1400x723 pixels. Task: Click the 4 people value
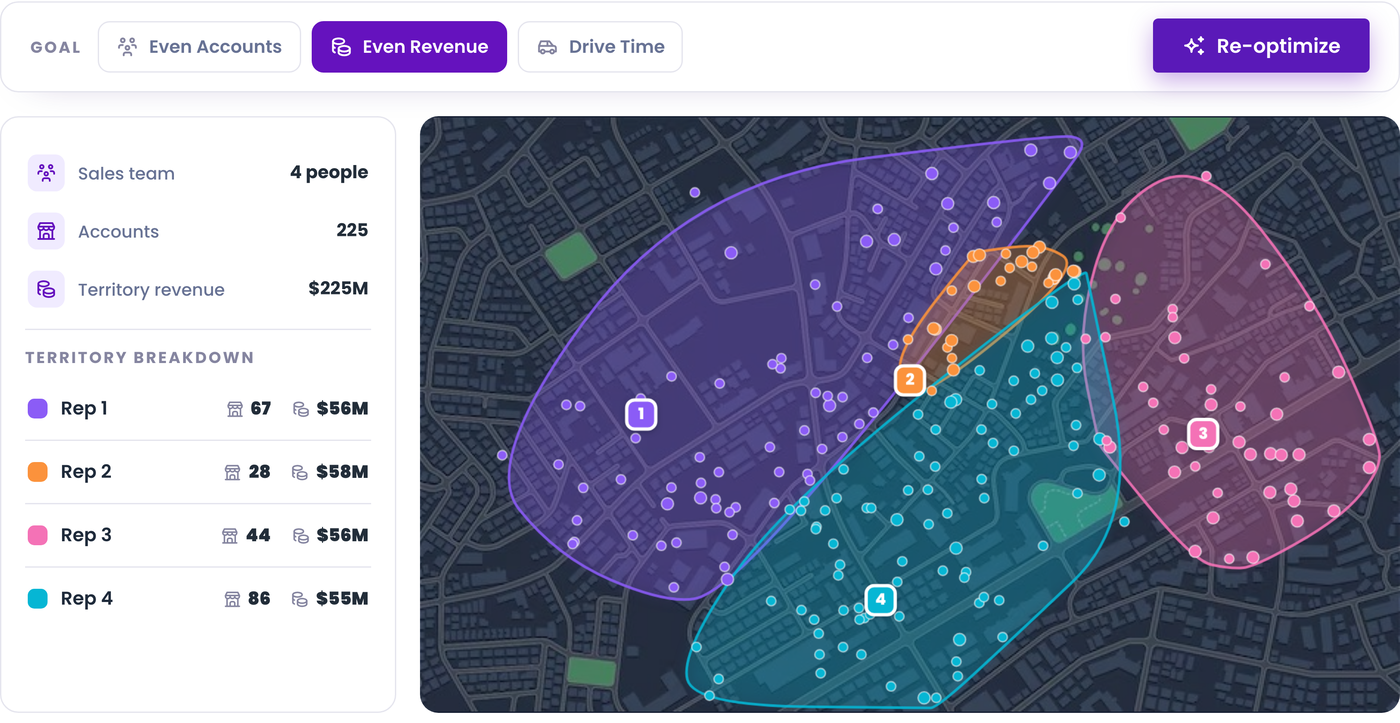(x=329, y=173)
